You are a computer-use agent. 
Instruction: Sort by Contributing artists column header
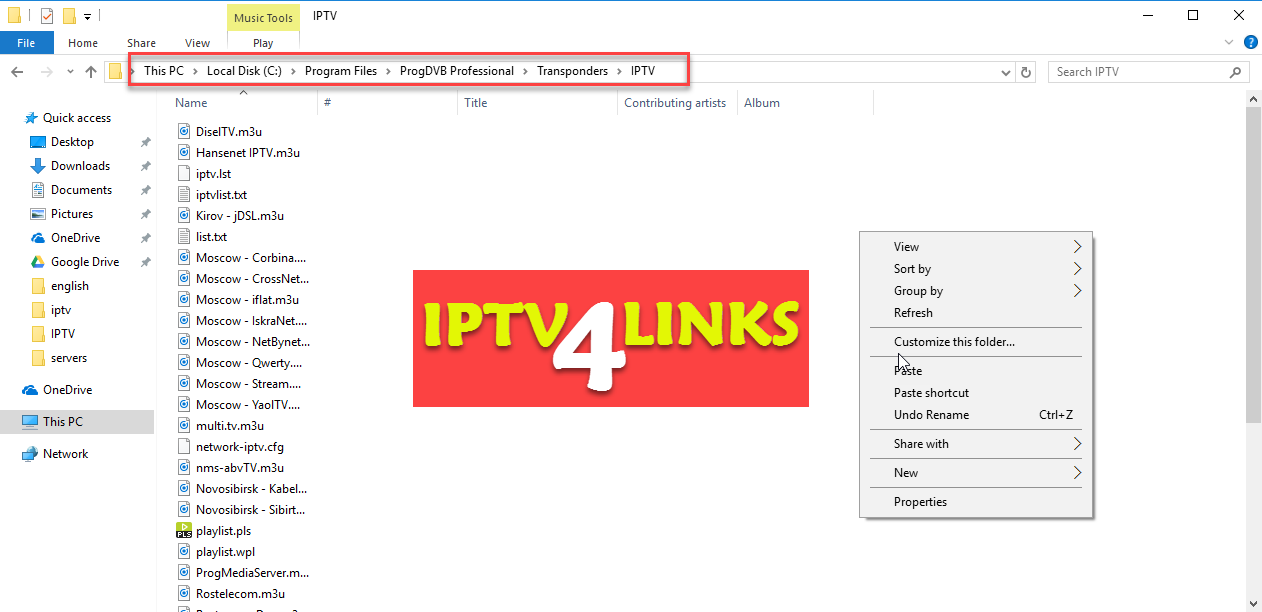(677, 103)
